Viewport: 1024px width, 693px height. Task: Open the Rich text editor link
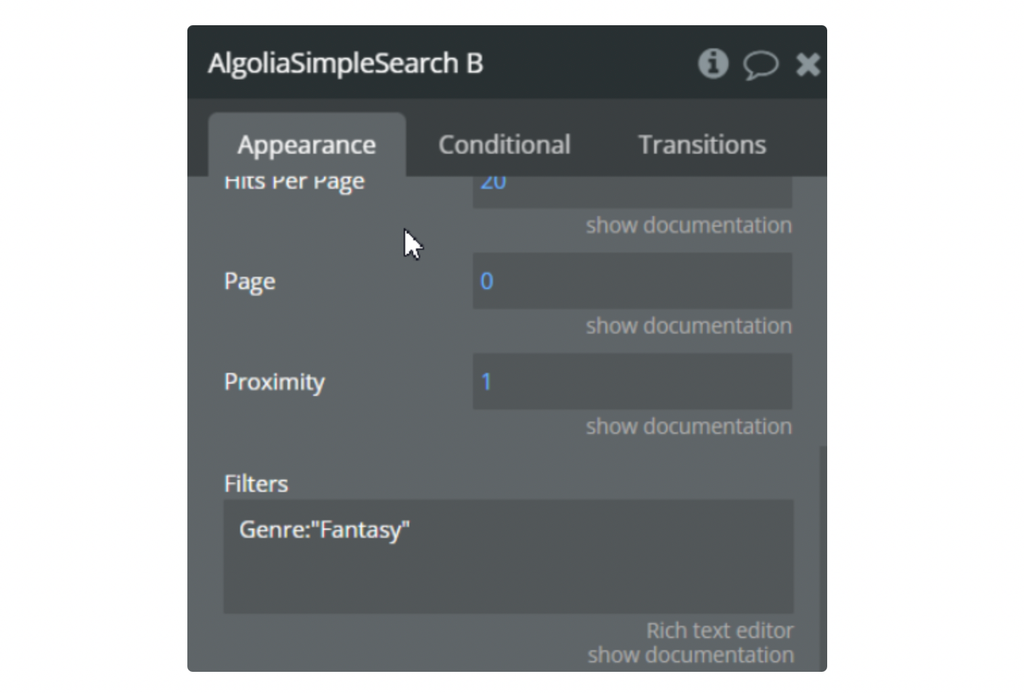click(x=719, y=631)
